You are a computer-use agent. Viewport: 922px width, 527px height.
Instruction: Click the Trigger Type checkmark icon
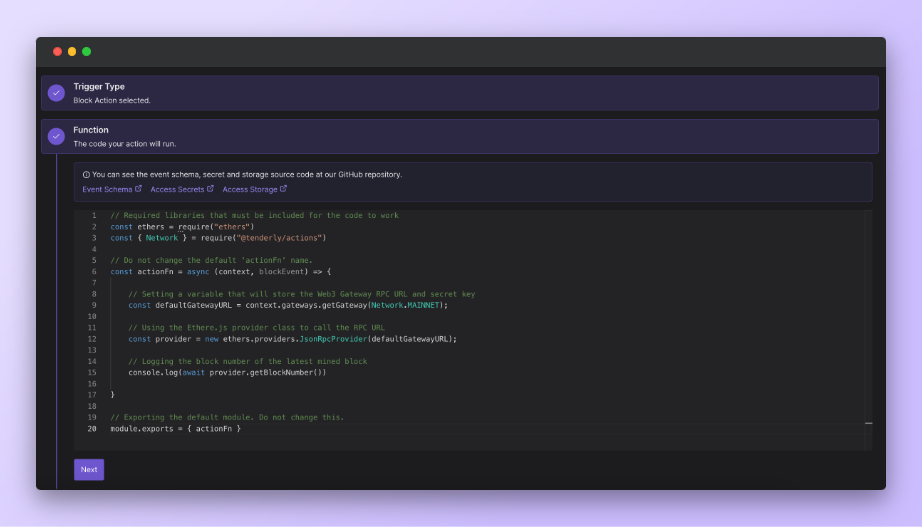click(x=56, y=93)
